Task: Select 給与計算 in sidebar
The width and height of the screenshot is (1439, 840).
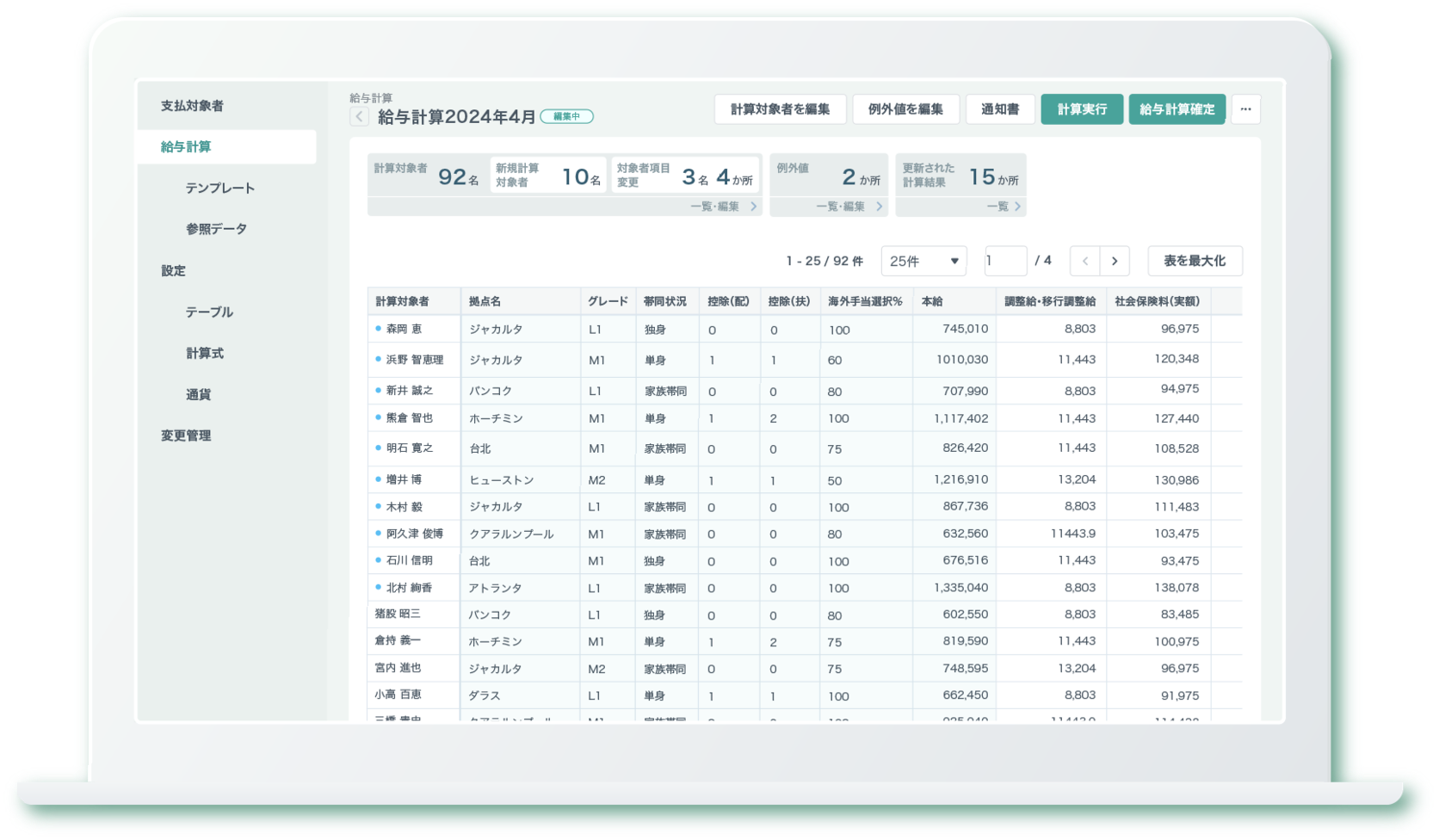Action: [227, 147]
